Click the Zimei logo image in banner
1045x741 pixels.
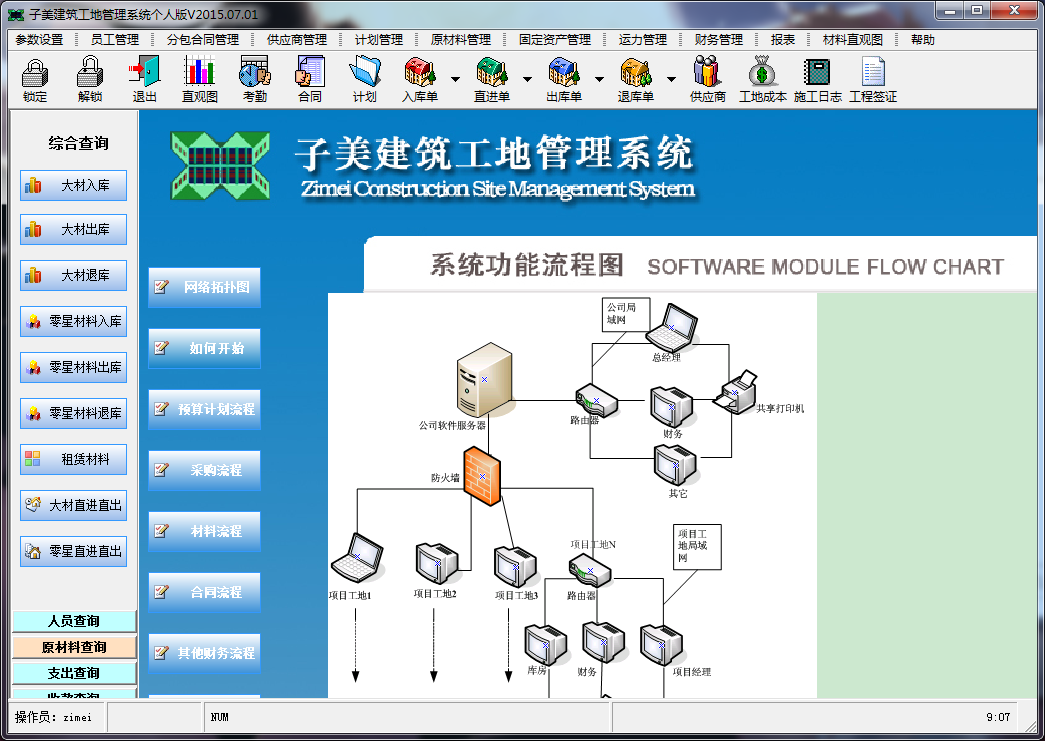pyautogui.click(x=221, y=165)
